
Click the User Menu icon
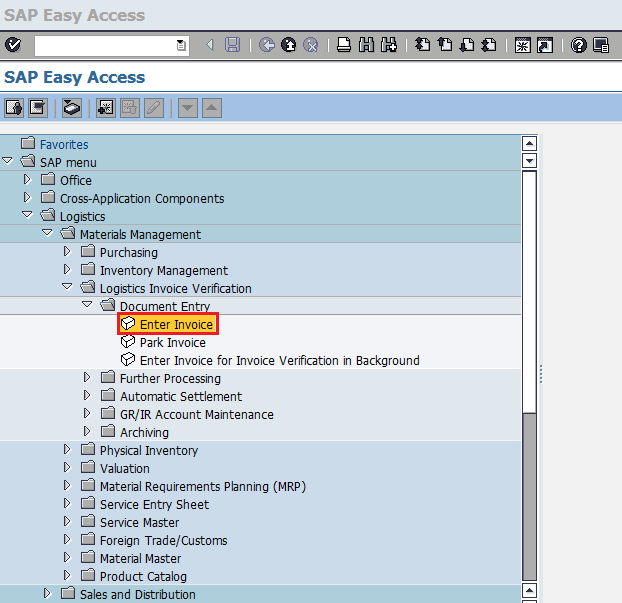[x=14, y=108]
